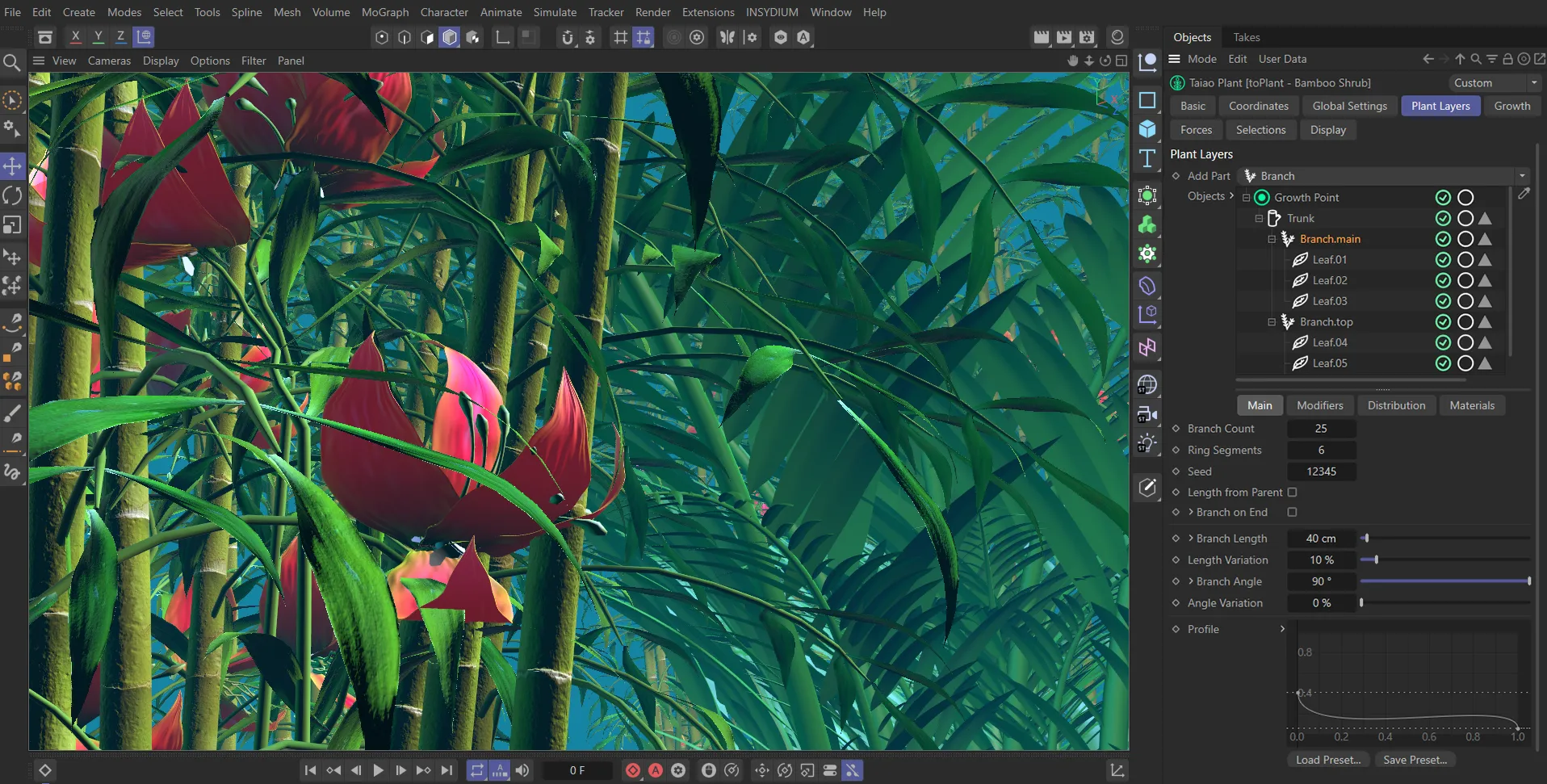The height and width of the screenshot is (784, 1547).
Task: Click the Camera icon in the right sidebar
Action: [1147, 414]
